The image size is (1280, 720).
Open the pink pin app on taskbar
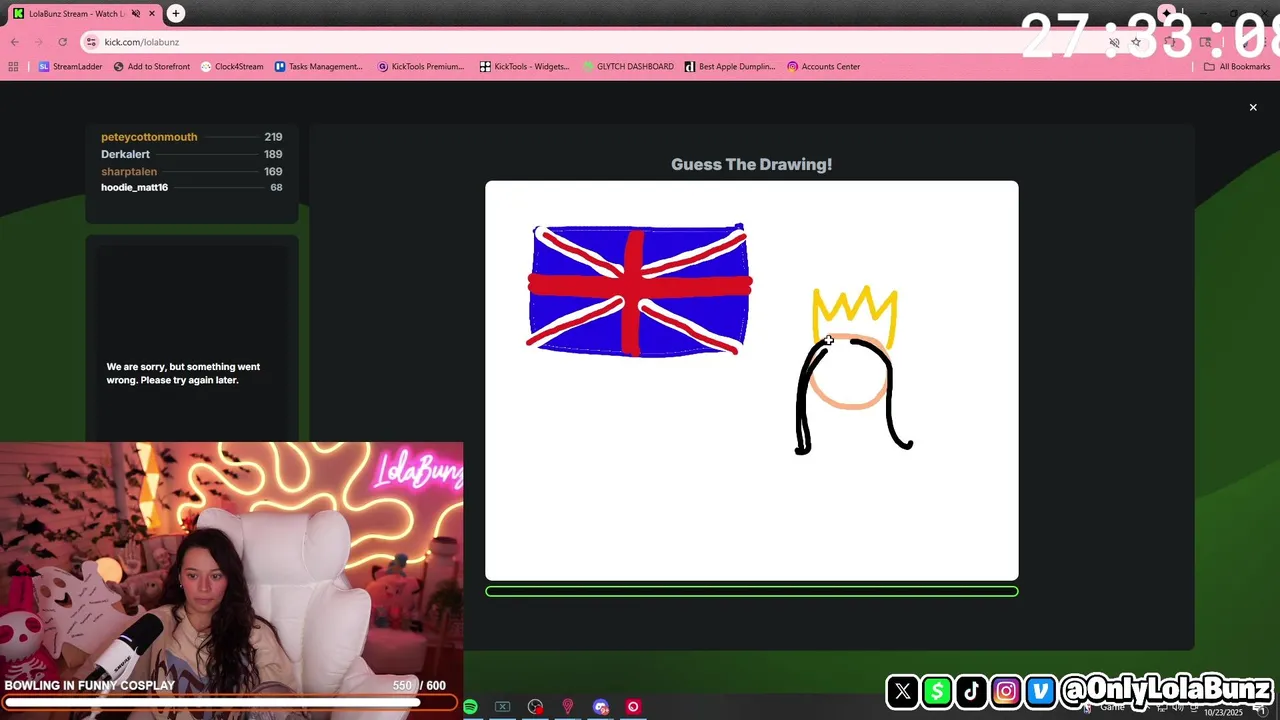pos(567,707)
